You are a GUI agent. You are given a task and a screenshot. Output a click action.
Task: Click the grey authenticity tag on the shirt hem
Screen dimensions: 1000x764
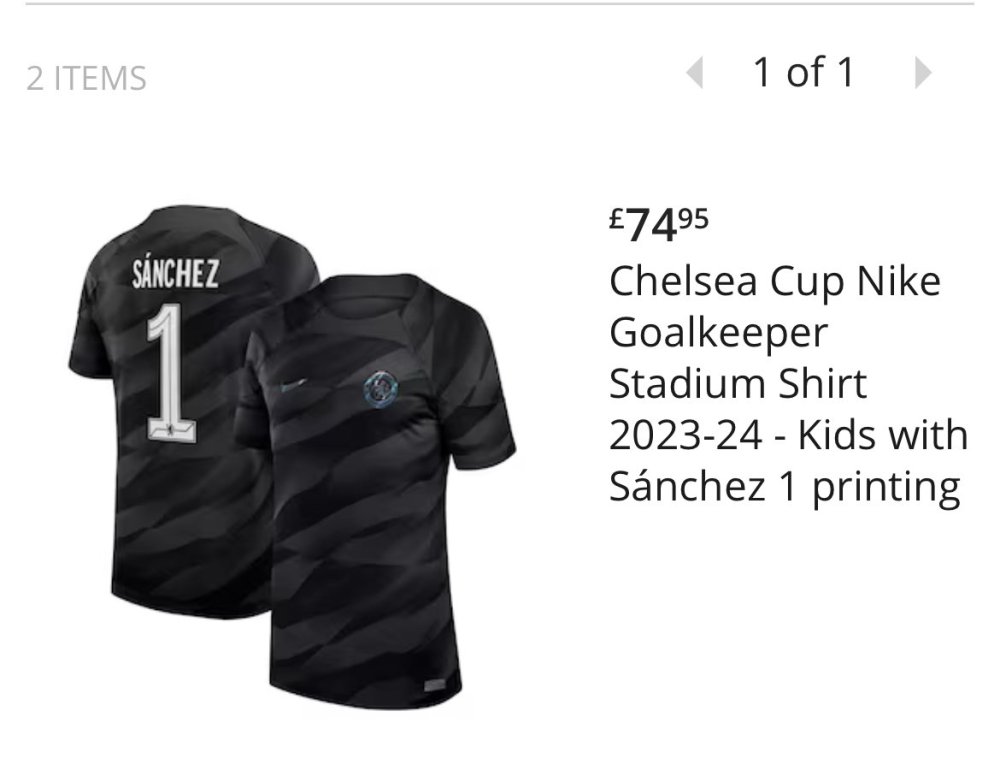pos(434,685)
